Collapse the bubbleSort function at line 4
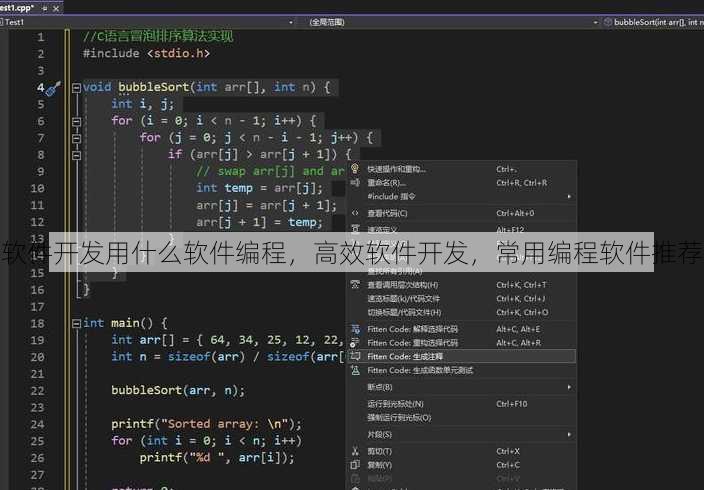704x490 pixels. click(76, 88)
